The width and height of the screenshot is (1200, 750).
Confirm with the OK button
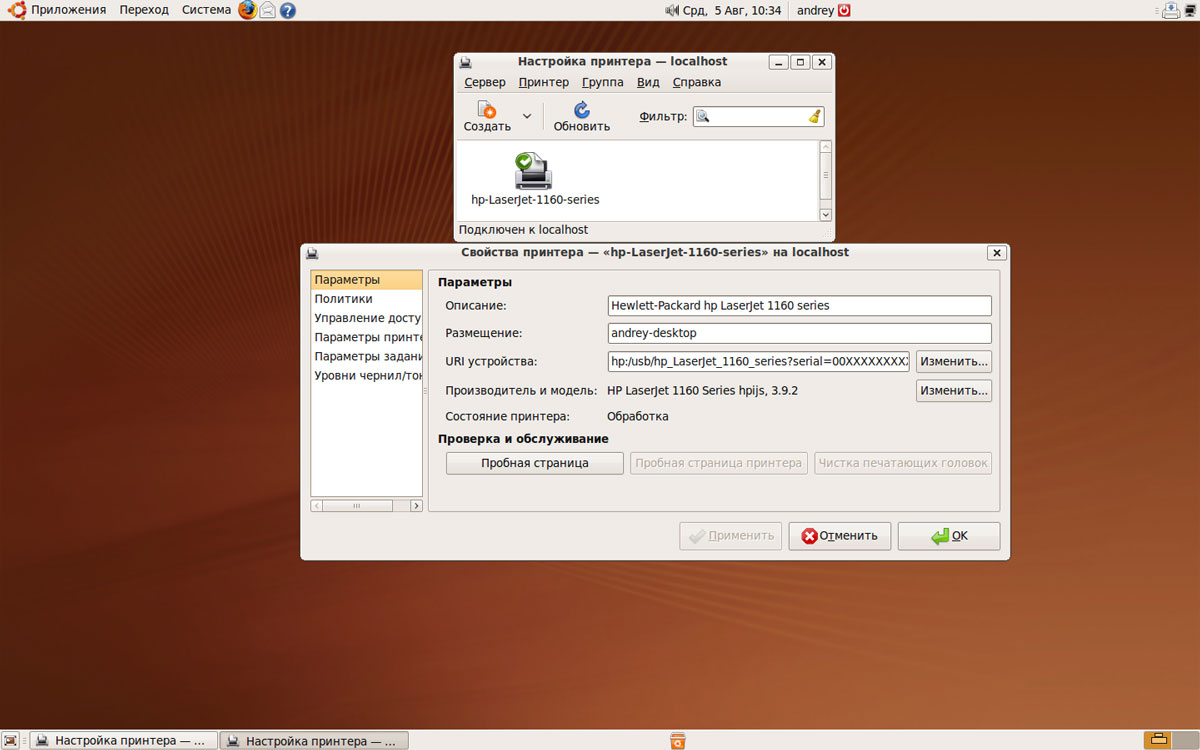[x=948, y=536]
